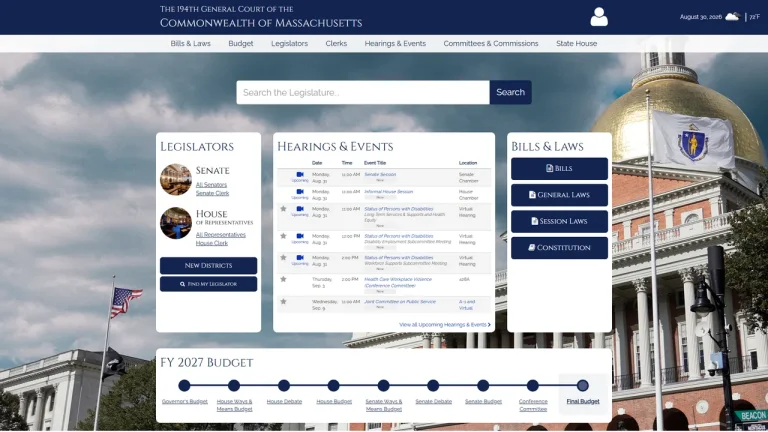
Task: Star the Disability Employment Subcommittee meeting
Action: pos(283,236)
